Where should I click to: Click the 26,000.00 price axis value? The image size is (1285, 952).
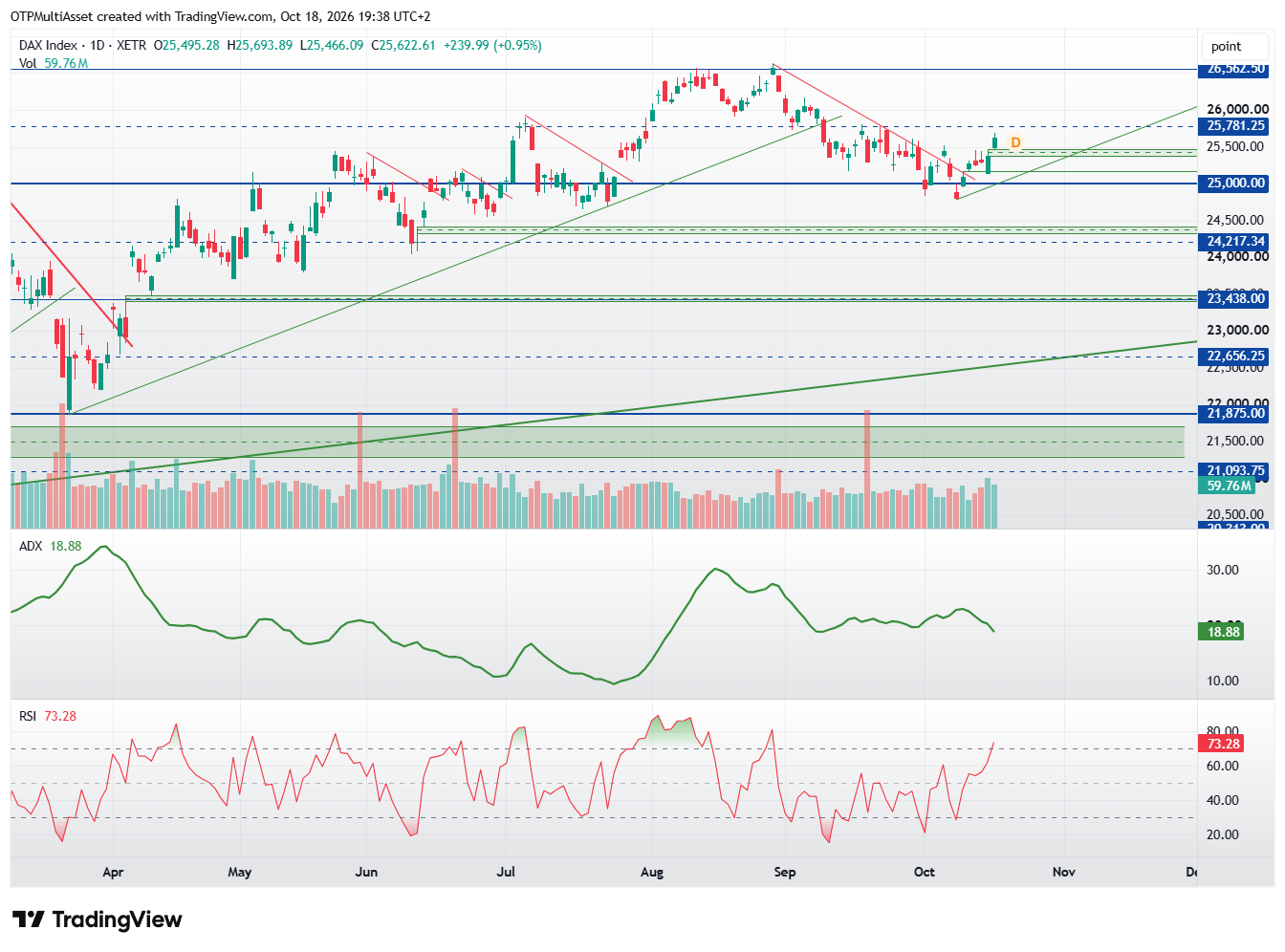coord(1237,110)
